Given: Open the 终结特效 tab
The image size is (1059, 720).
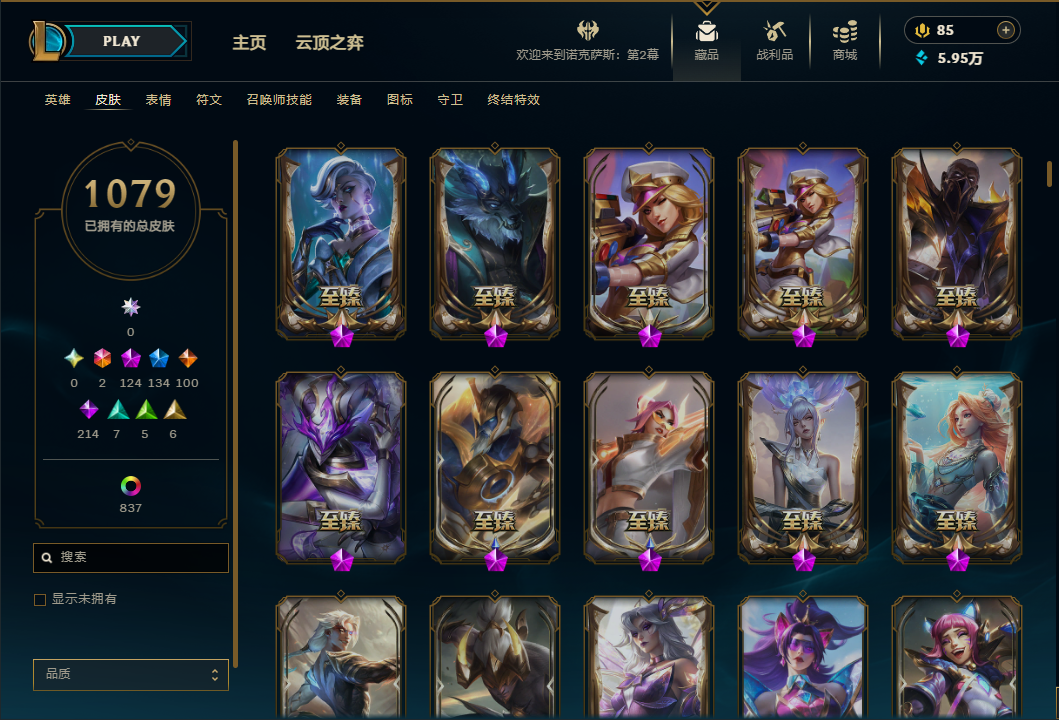Looking at the screenshot, I should tap(513, 100).
